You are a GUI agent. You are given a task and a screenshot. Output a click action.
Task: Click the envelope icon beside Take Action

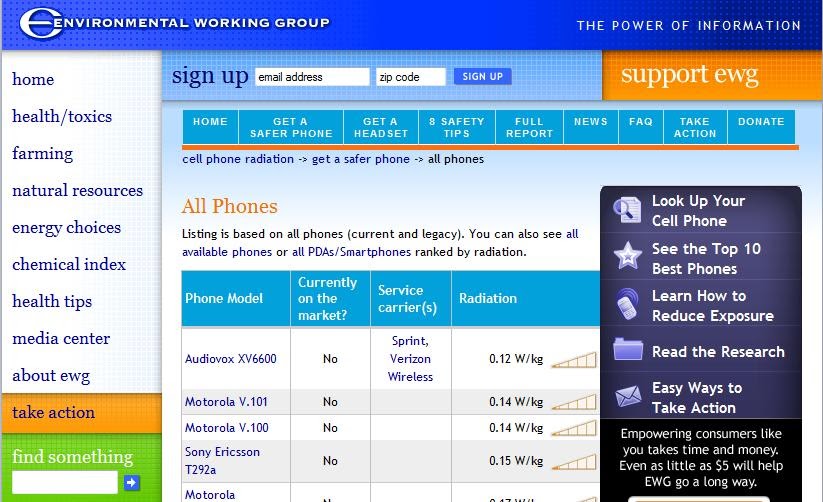tap(628, 395)
